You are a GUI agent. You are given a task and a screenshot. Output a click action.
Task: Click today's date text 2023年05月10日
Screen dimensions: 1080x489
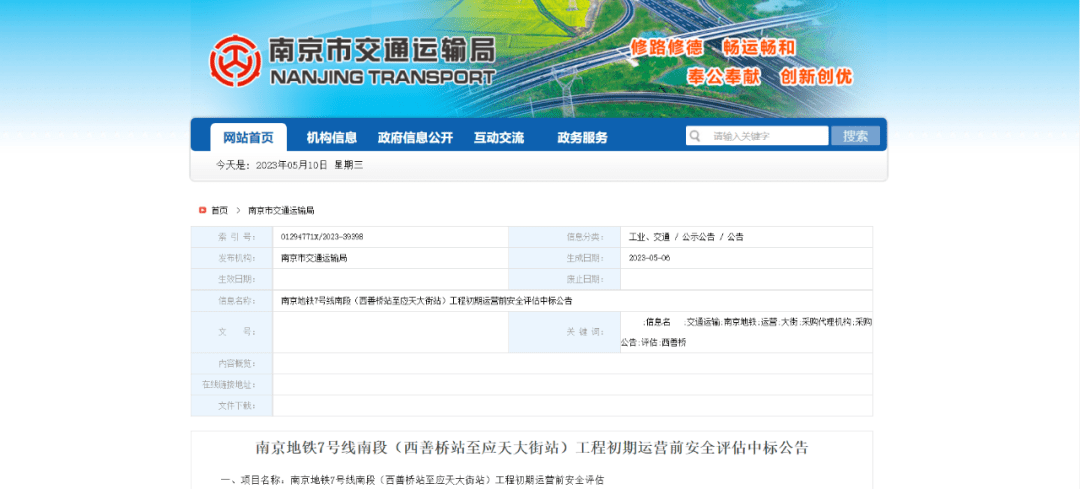click(x=291, y=165)
